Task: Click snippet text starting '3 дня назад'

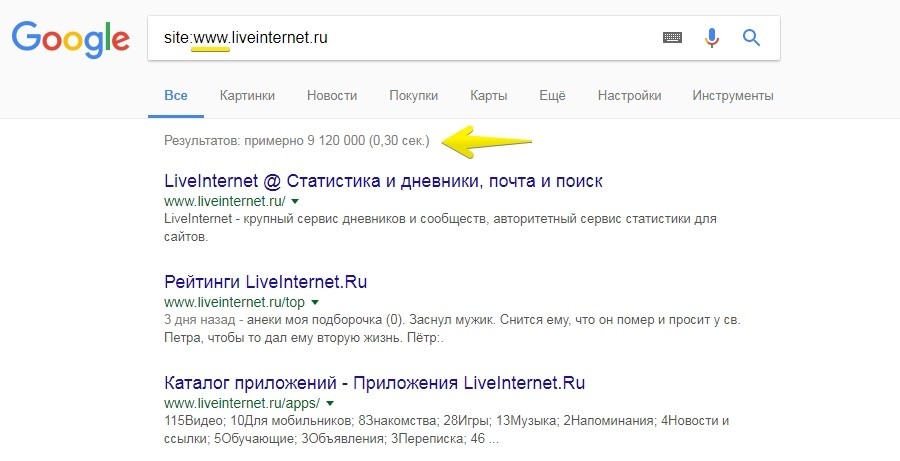Action: point(452,329)
